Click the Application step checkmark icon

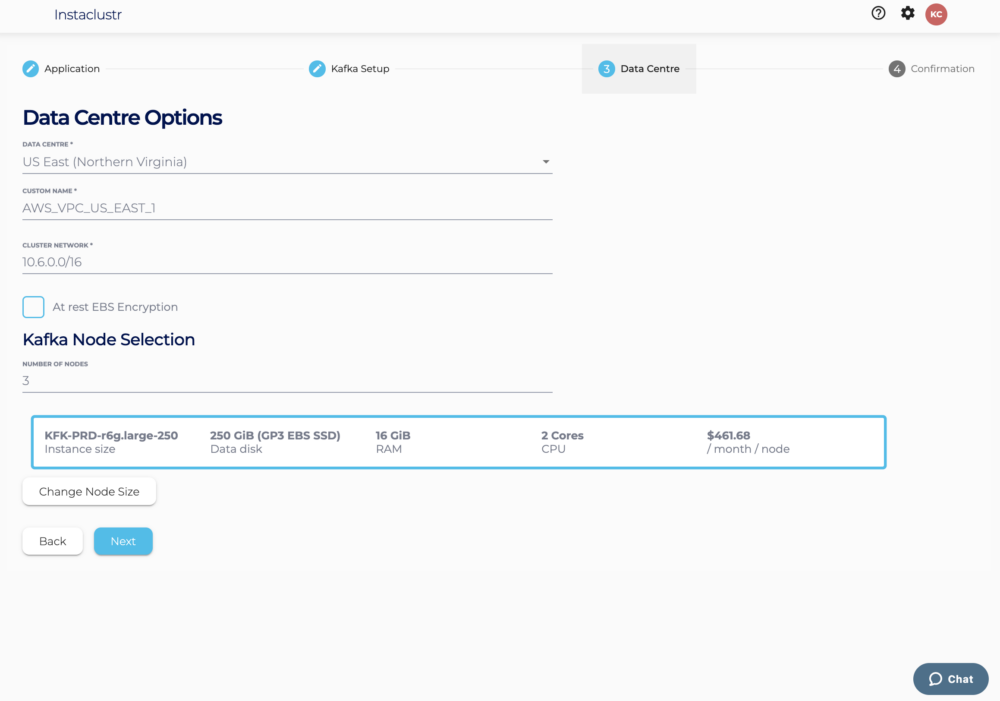click(x=28, y=68)
